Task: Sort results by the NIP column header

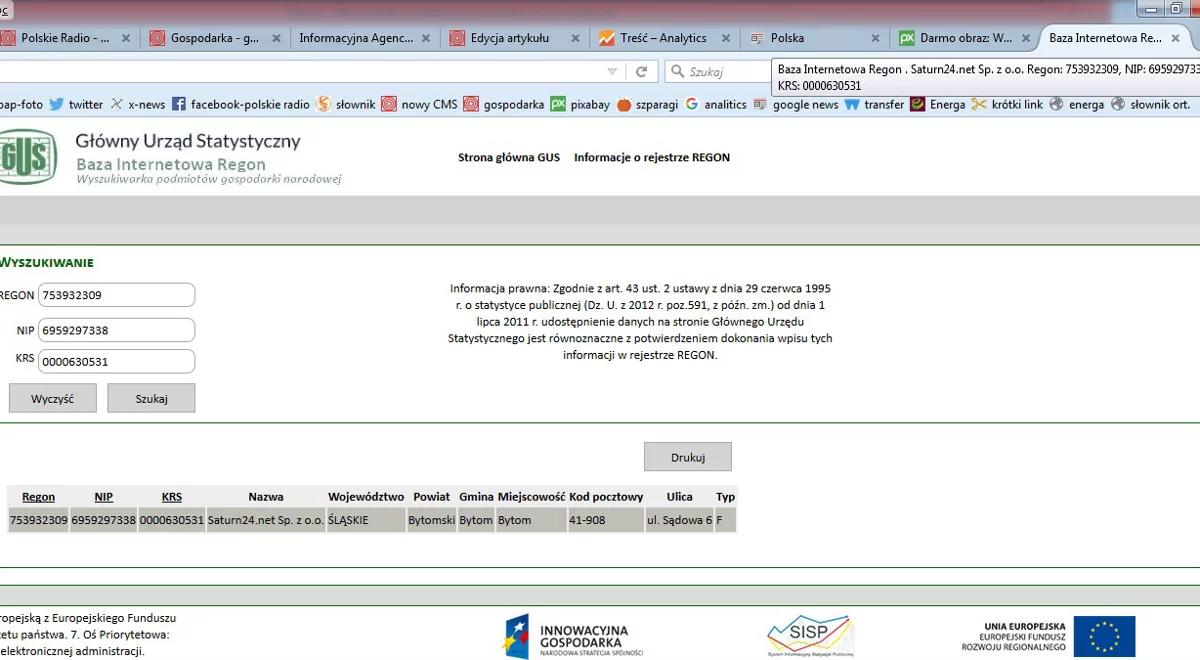Action: click(104, 496)
